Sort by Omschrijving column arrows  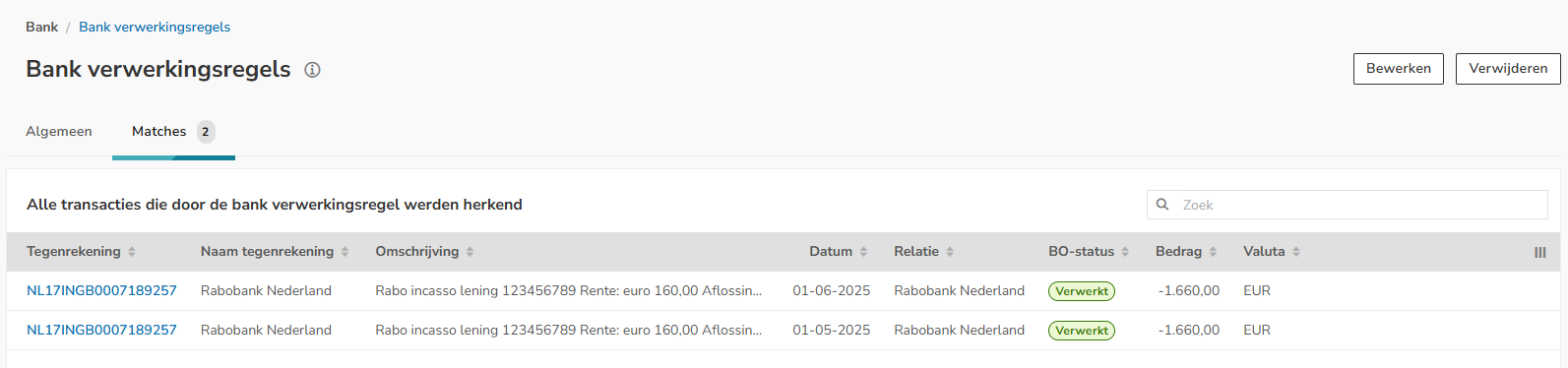click(470, 252)
